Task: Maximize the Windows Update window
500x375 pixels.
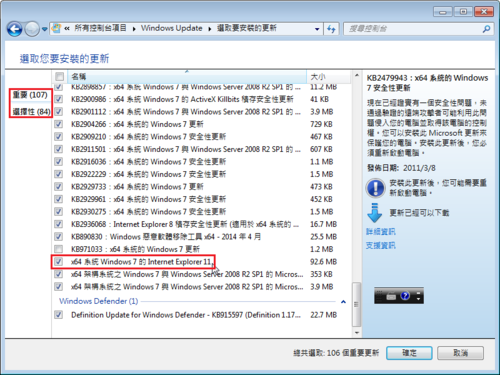Action: coord(463,12)
